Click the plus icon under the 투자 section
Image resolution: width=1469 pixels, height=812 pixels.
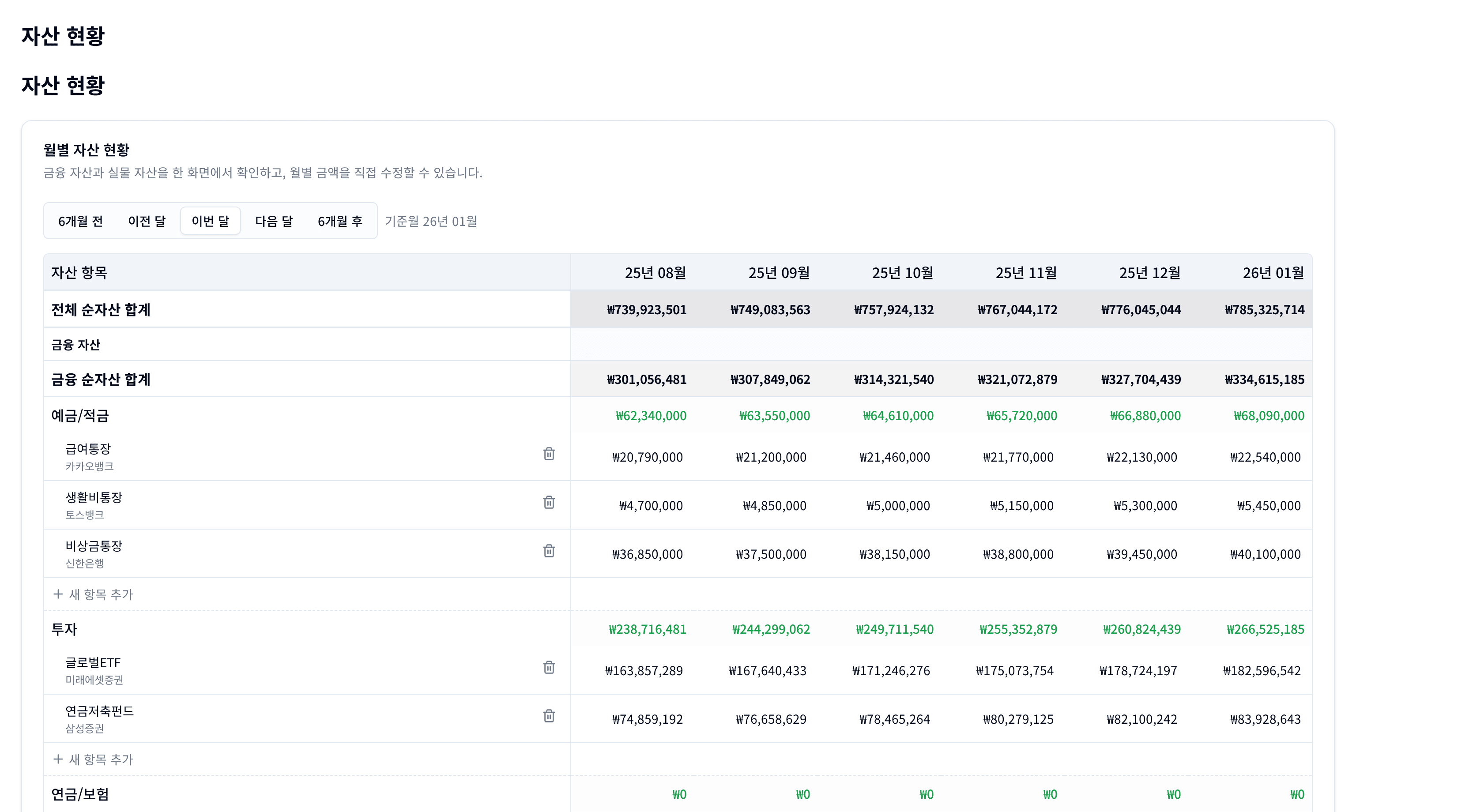[59, 759]
